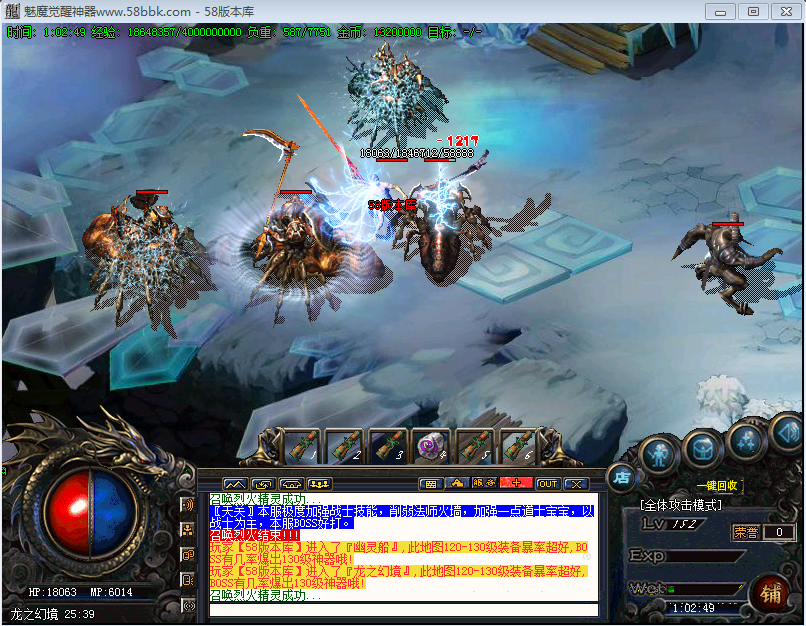The image size is (806, 626).
Task: Click the 目标 target text in top bar
Action: 455,32
